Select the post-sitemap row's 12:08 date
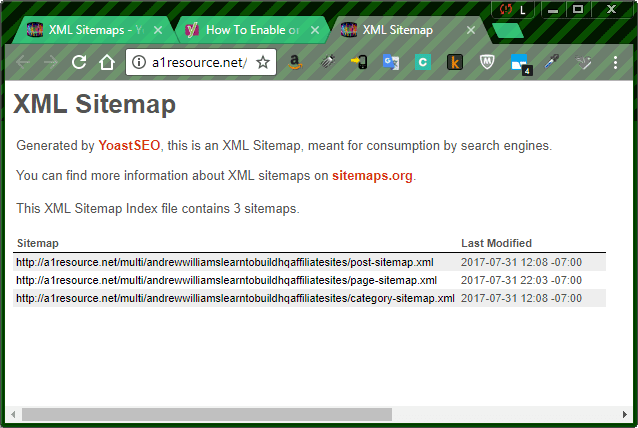The image size is (638, 428). point(521,262)
